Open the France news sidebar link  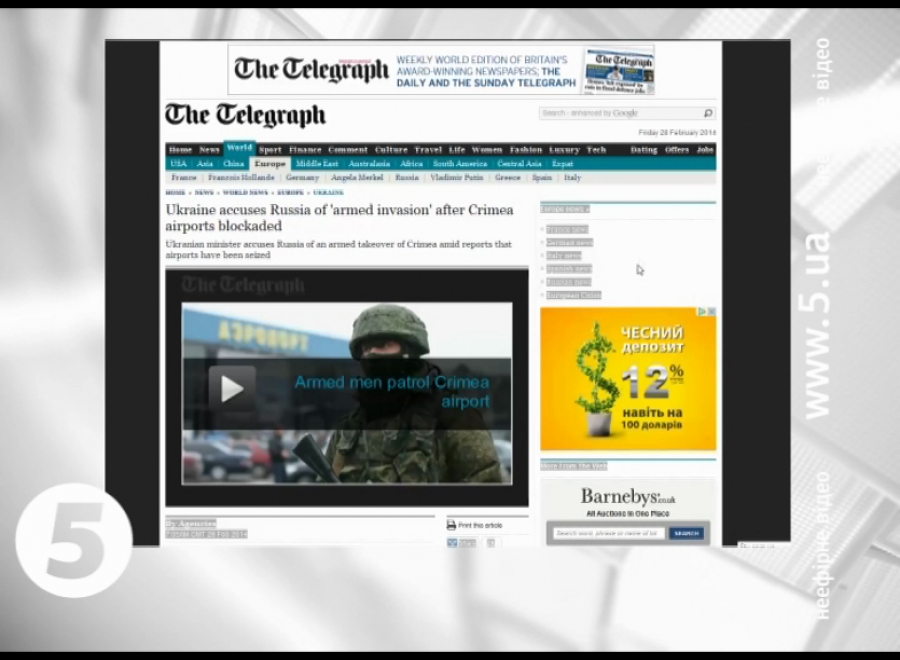coord(567,229)
